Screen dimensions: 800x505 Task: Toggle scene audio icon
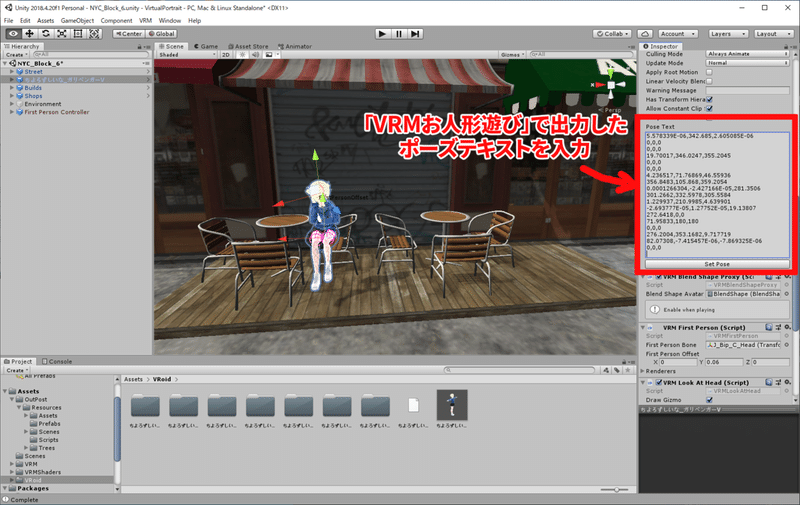(x=256, y=55)
